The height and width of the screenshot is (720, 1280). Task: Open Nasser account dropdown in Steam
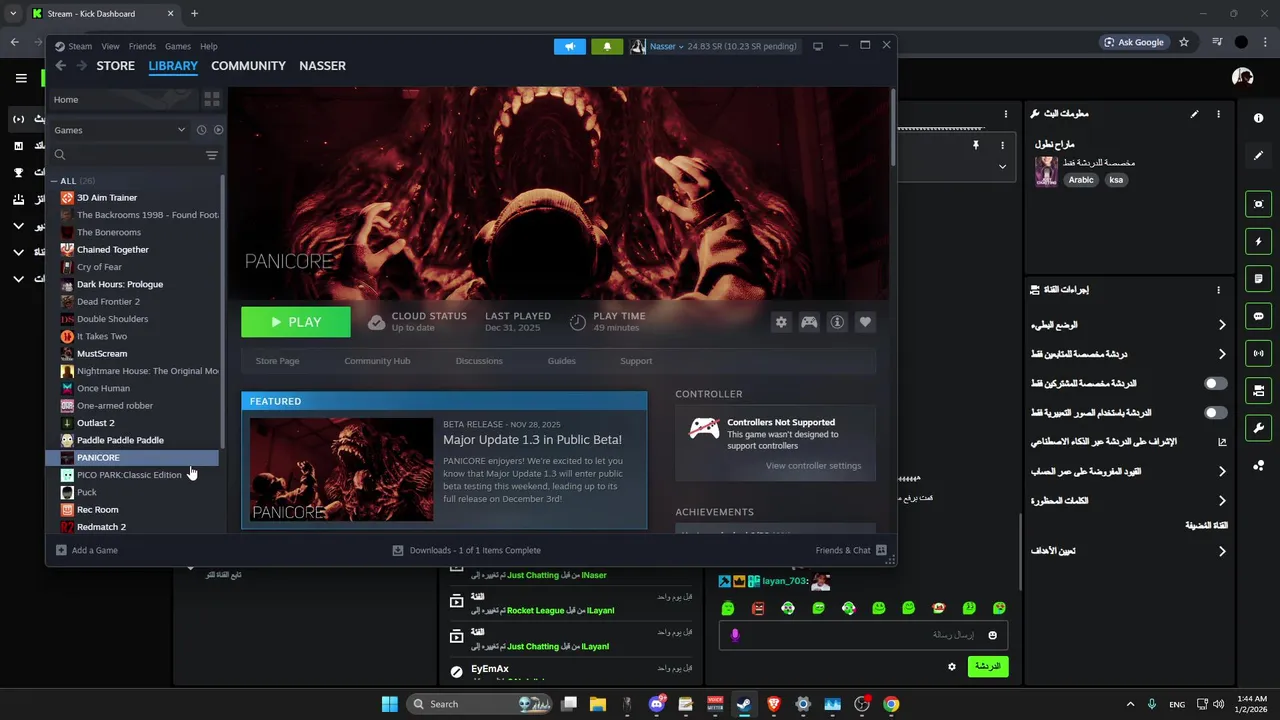pyautogui.click(x=666, y=46)
